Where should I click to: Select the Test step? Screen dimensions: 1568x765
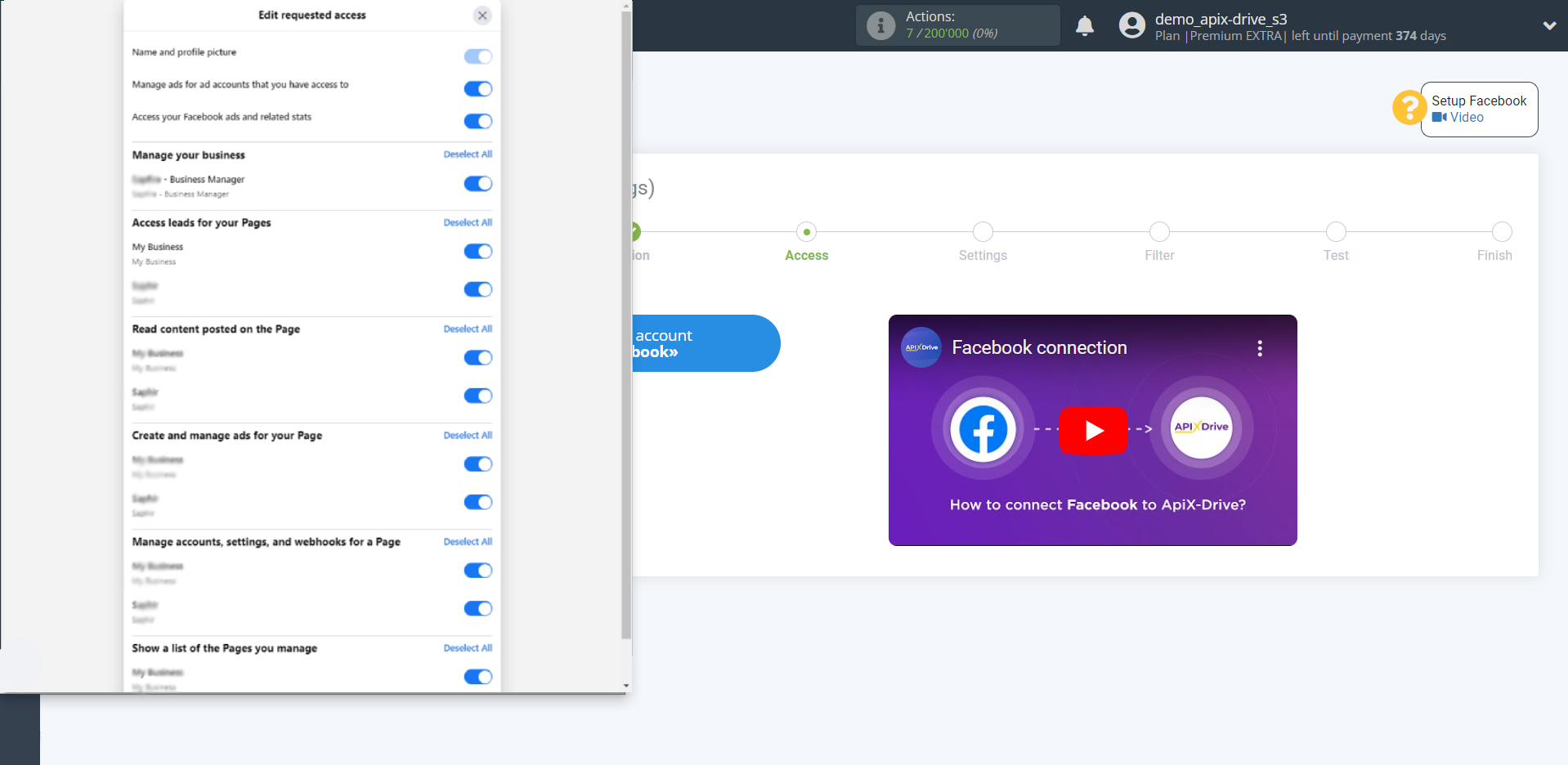tap(1336, 232)
